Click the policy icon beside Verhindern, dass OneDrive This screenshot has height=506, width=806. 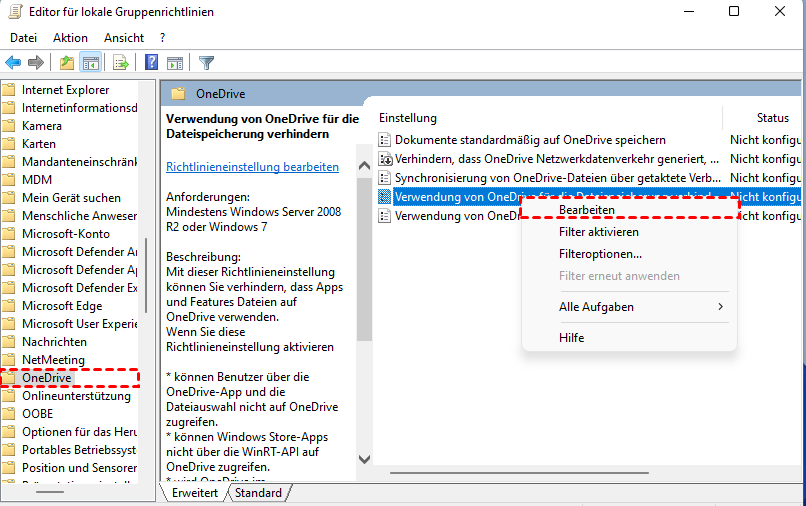click(385, 159)
